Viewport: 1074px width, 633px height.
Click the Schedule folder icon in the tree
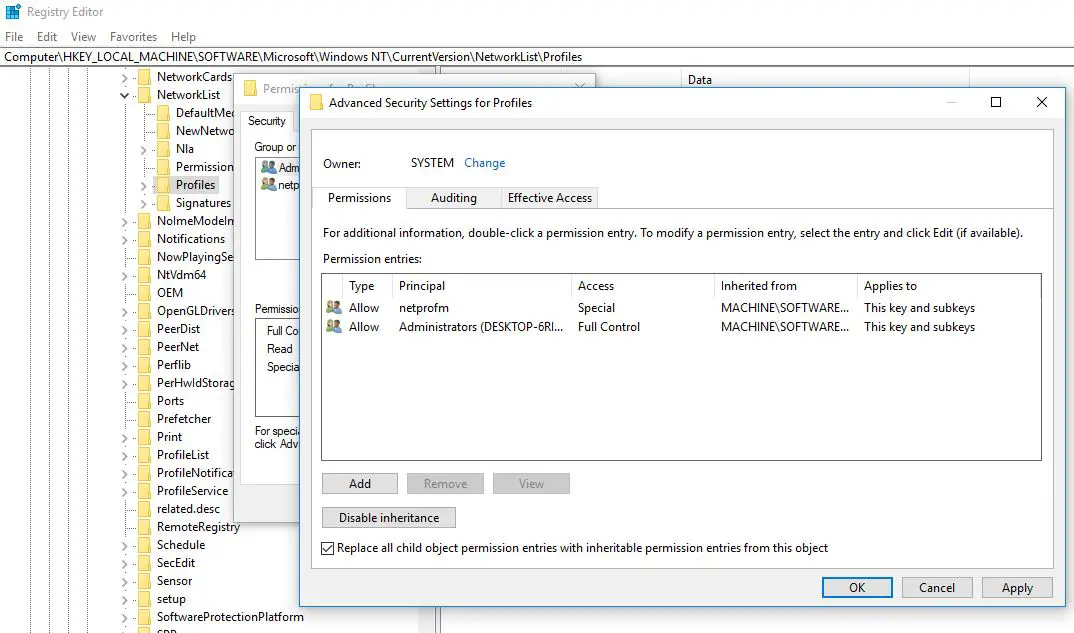tap(144, 545)
